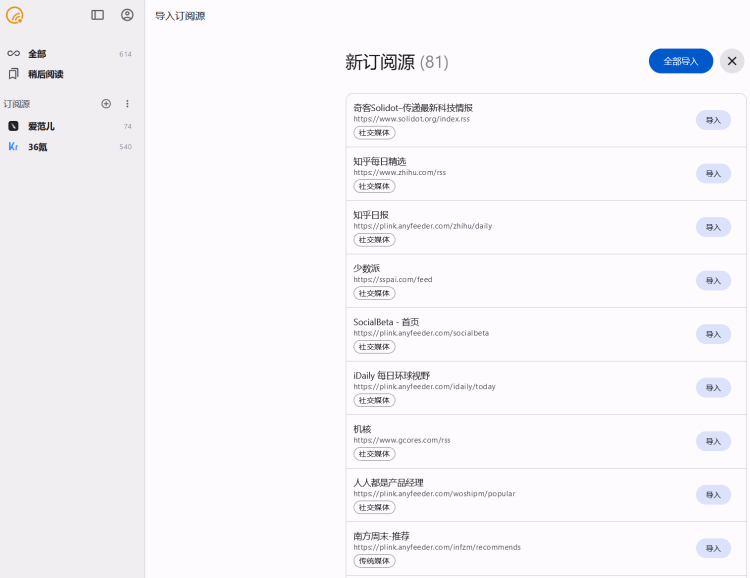Import the 知乎日报 feed
The height and width of the screenshot is (578, 750).
(x=713, y=227)
